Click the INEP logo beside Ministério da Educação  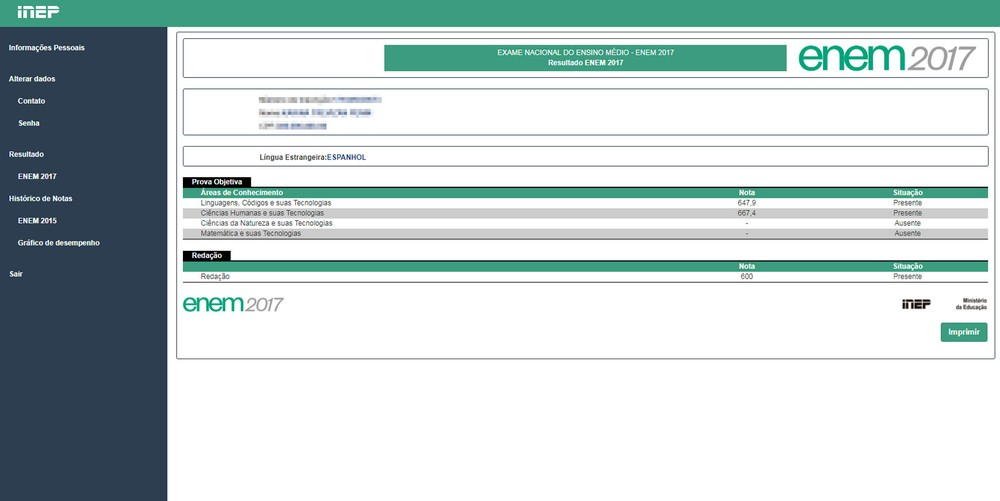click(915, 304)
